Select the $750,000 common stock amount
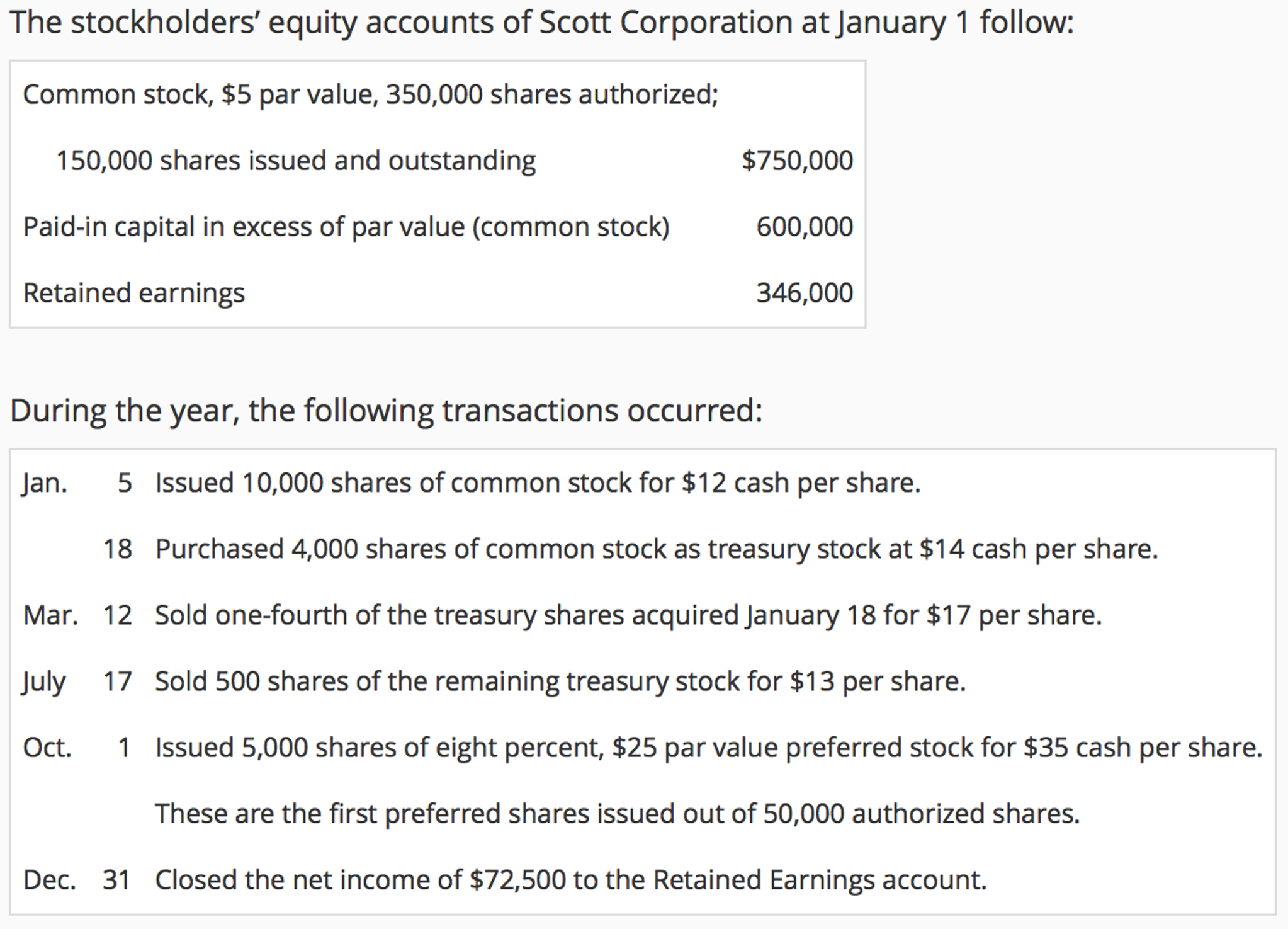1288x929 pixels. pyautogui.click(x=797, y=161)
